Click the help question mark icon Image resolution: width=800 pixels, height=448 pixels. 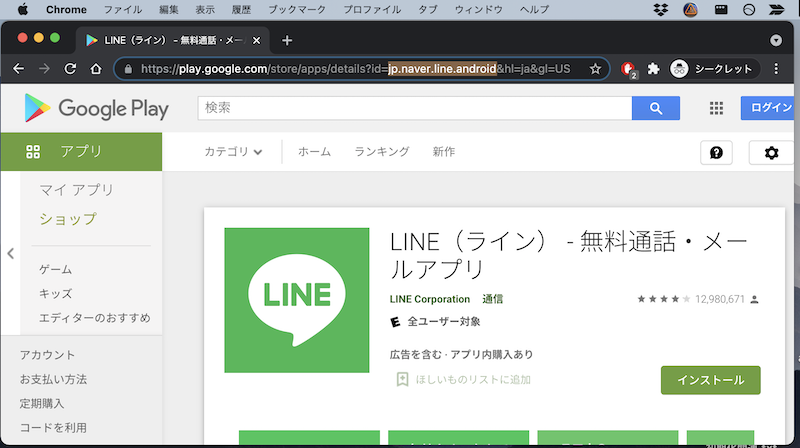[716, 153]
